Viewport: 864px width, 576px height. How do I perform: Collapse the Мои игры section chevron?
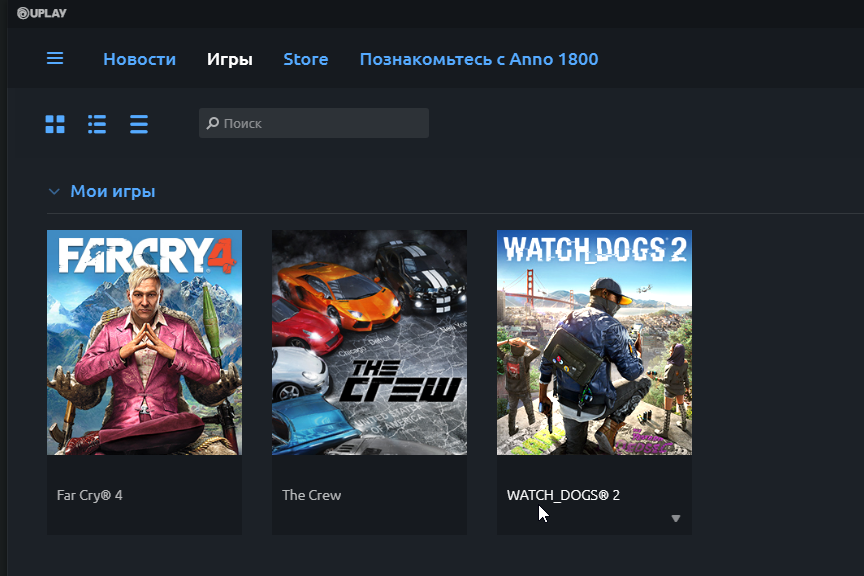54,192
